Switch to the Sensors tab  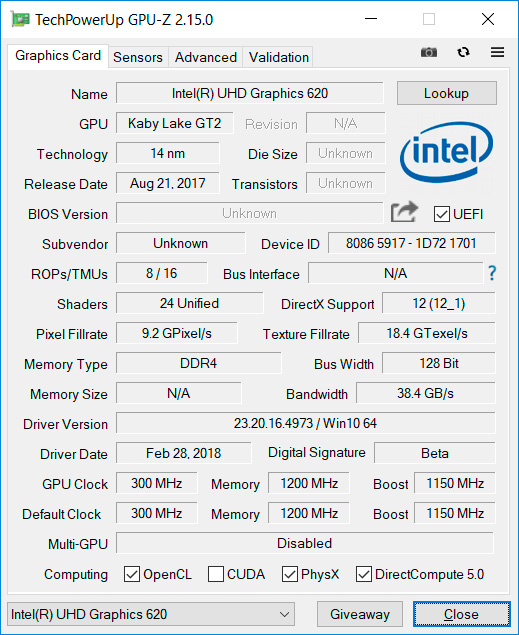[138, 57]
